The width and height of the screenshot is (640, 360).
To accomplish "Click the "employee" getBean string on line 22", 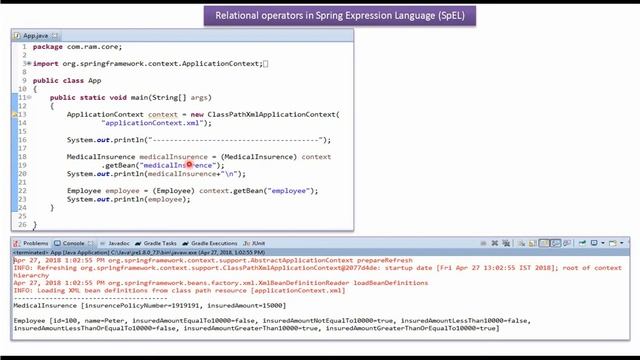I will [x=289, y=191].
